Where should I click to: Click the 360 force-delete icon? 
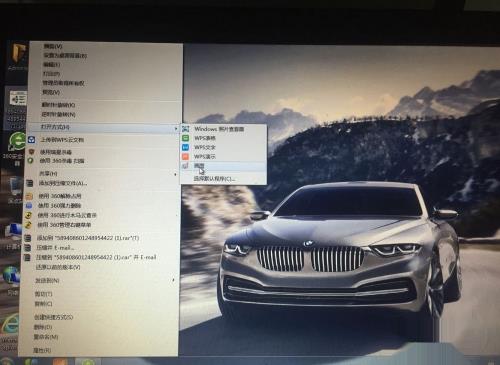[29, 206]
